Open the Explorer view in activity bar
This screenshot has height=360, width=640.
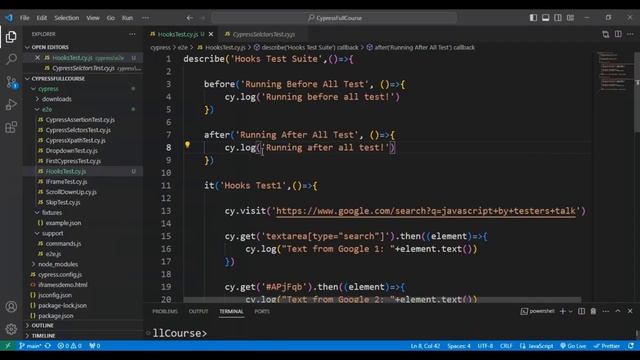(11, 37)
